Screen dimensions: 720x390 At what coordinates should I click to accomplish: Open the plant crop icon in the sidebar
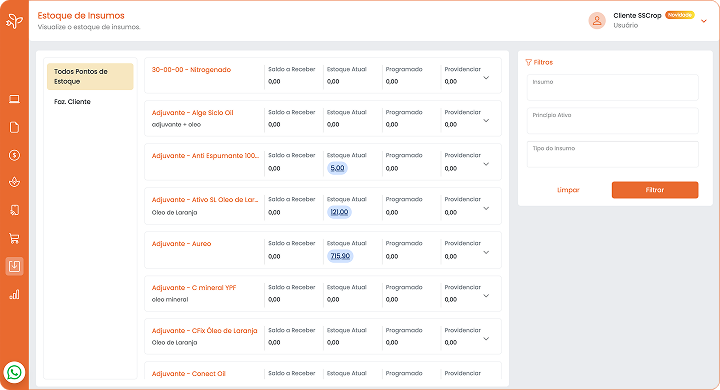tap(14, 182)
